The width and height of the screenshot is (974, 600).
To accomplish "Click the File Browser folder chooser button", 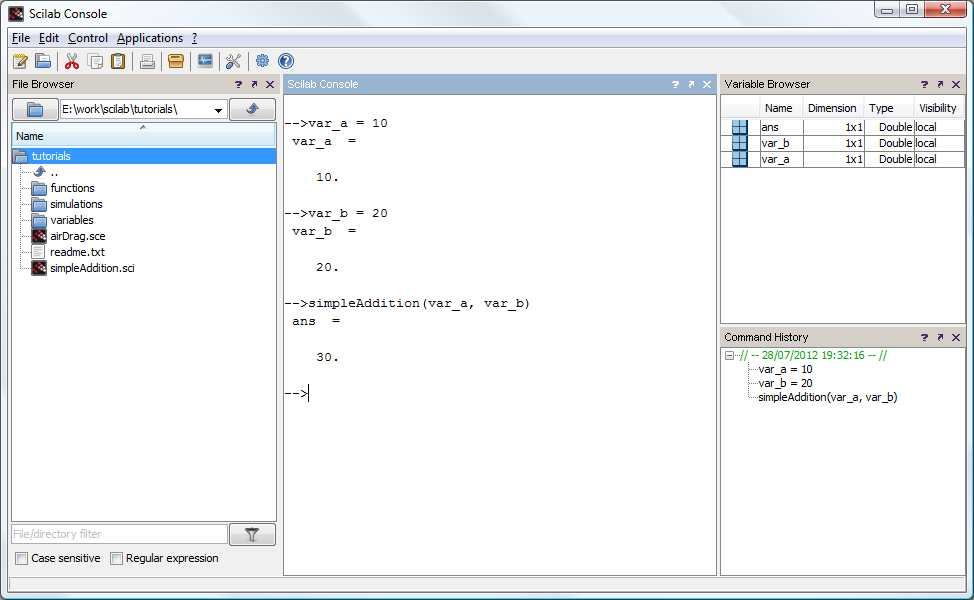I will 35,109.
